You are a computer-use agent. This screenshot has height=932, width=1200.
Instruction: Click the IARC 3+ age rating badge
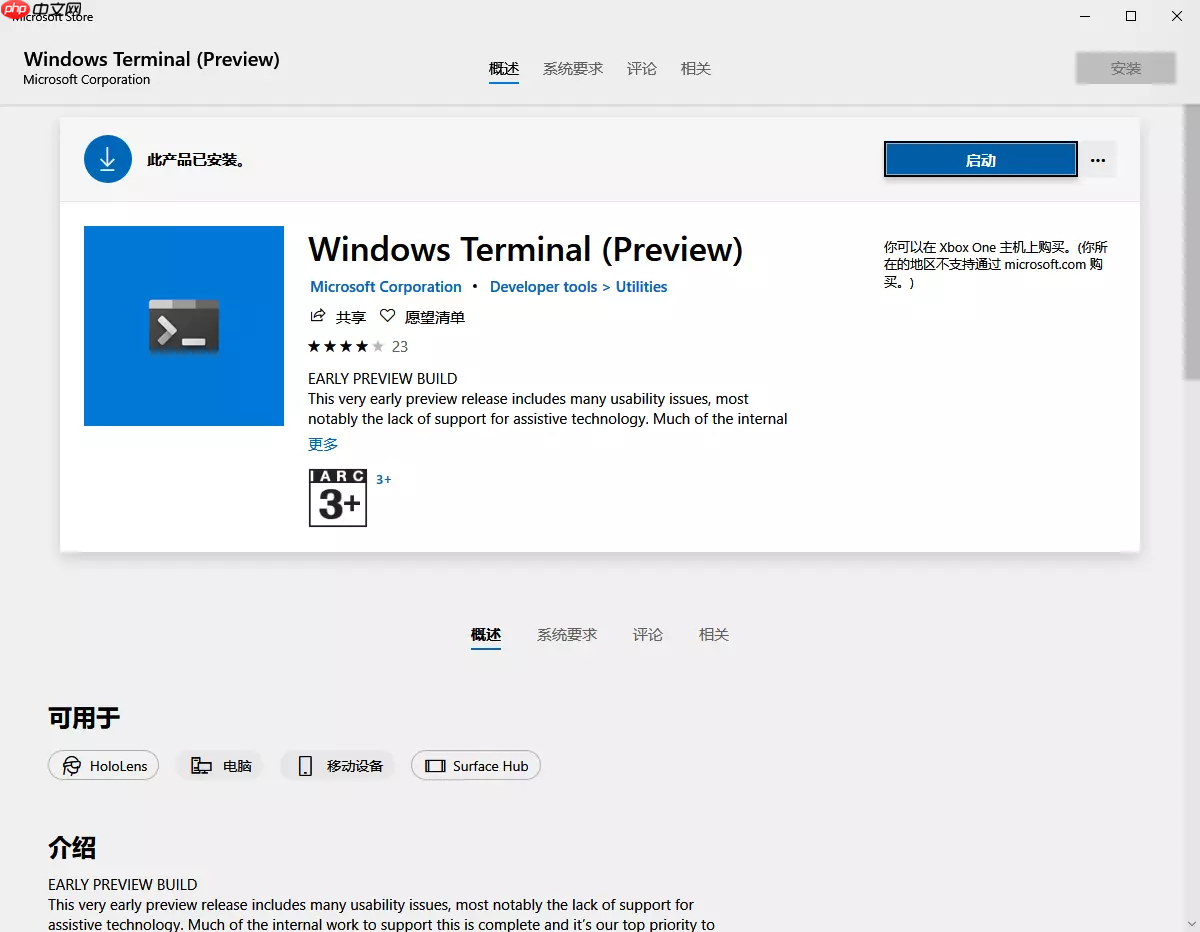coord(337,497)
